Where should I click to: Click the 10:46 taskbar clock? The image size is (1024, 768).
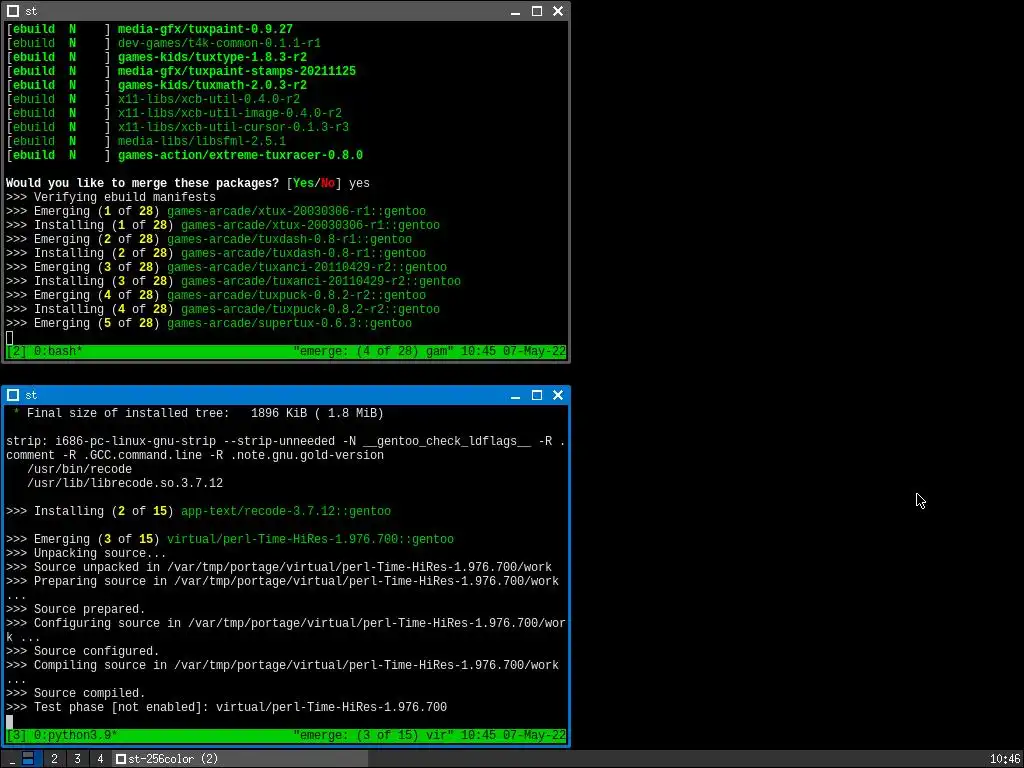pyautogui.click(x=1004, y=759)
